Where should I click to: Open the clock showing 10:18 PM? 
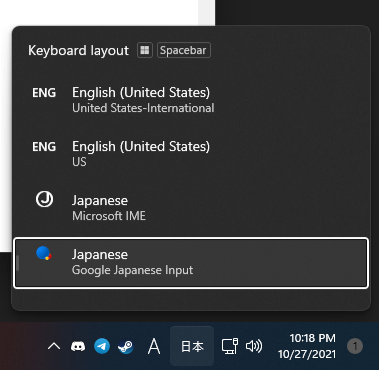click(x=307, y=346)
